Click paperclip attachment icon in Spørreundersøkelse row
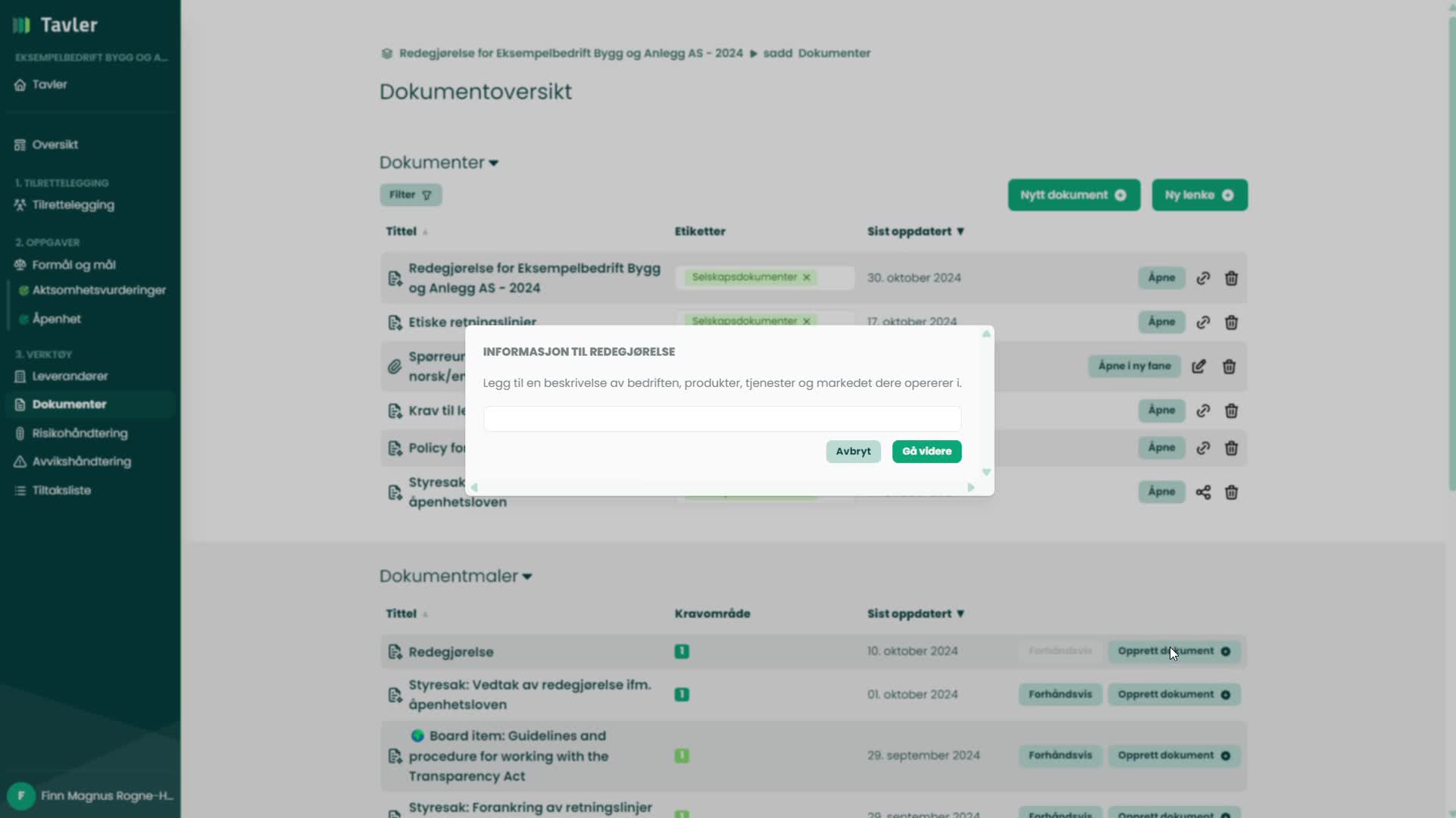Screen dimensions: 1456x818 tap(395, 367)
